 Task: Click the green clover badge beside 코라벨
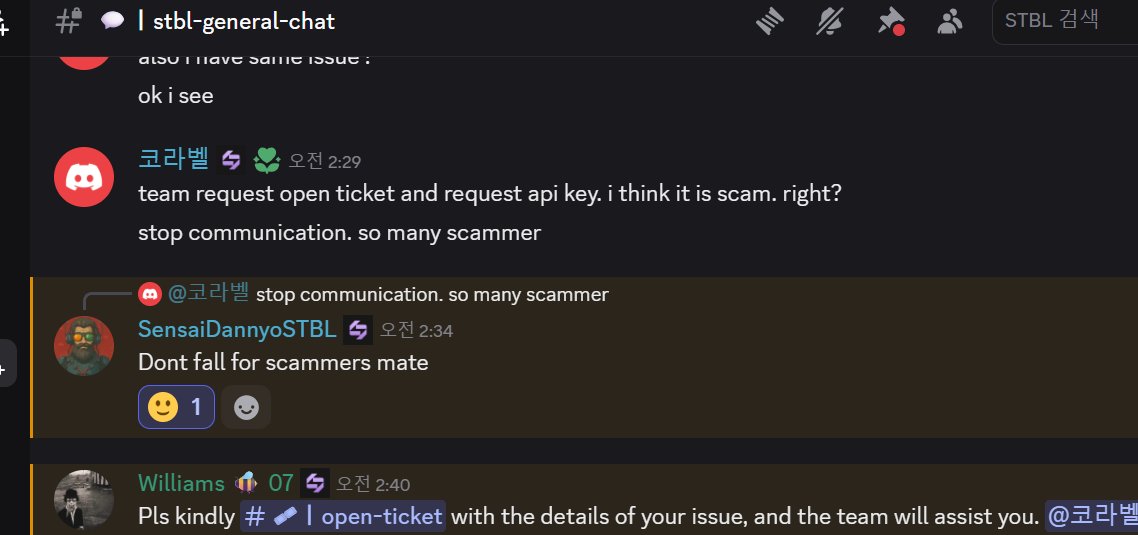click(x=265, y=159)
